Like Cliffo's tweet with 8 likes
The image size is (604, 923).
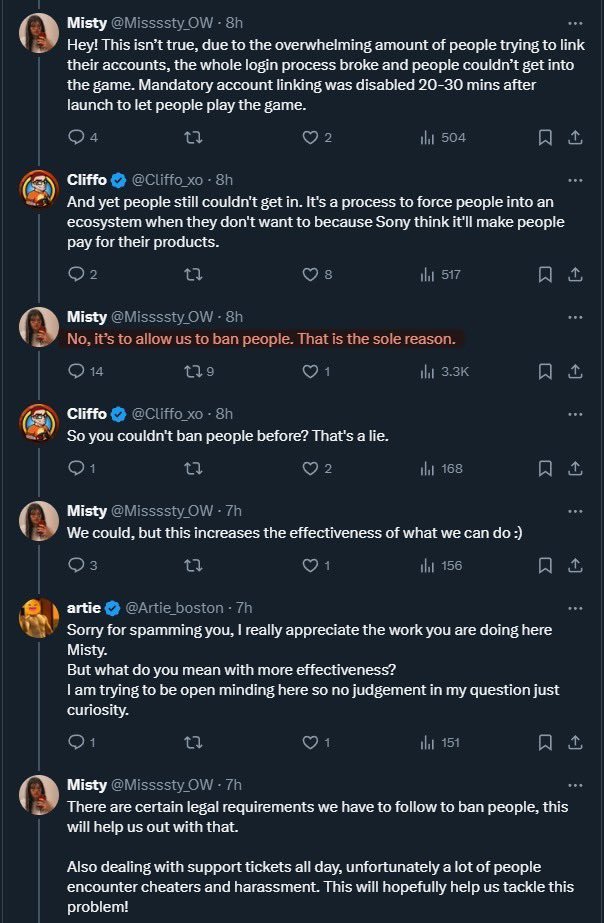click(x=310, y=274)
